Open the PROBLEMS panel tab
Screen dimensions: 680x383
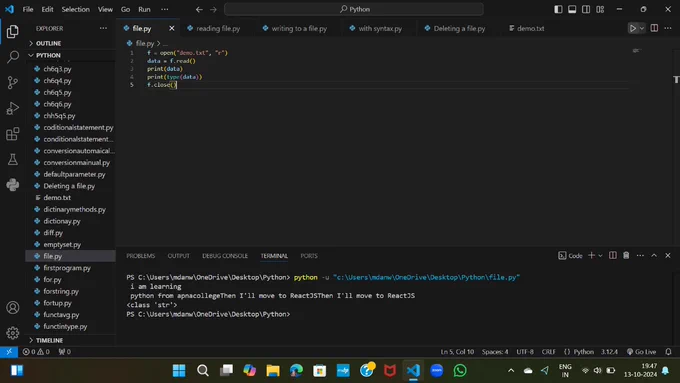tap(141, 256)
